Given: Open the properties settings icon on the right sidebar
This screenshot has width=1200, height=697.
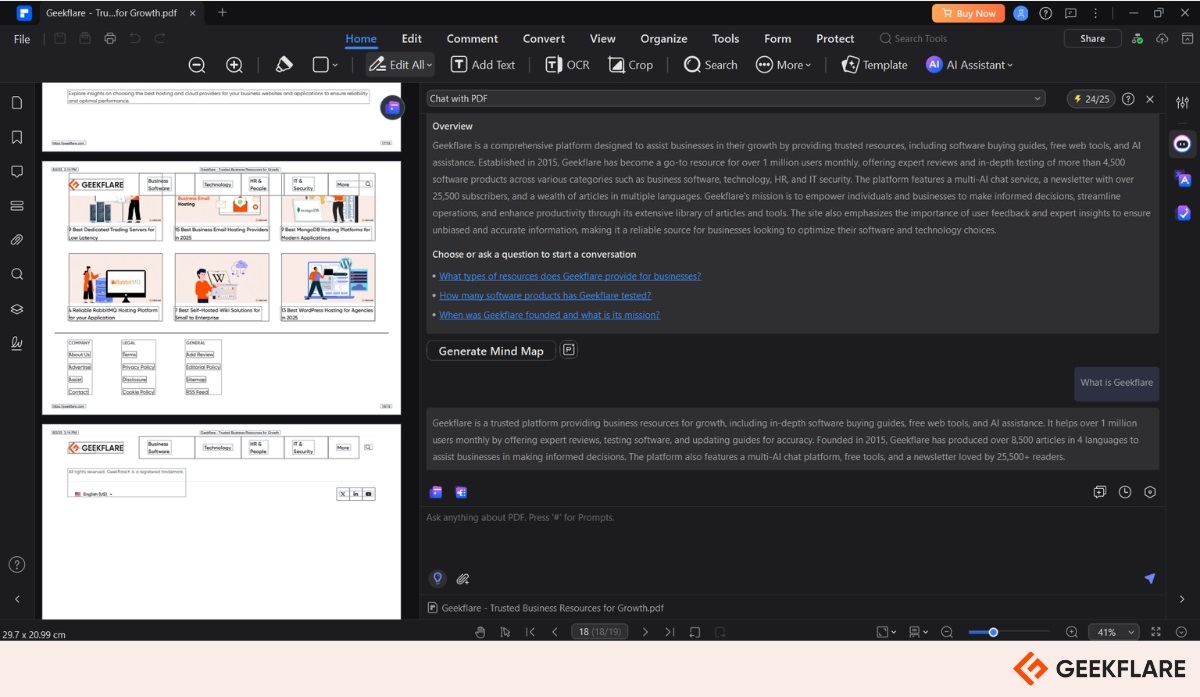Looking at the screenshot, I should (1183, 103).
